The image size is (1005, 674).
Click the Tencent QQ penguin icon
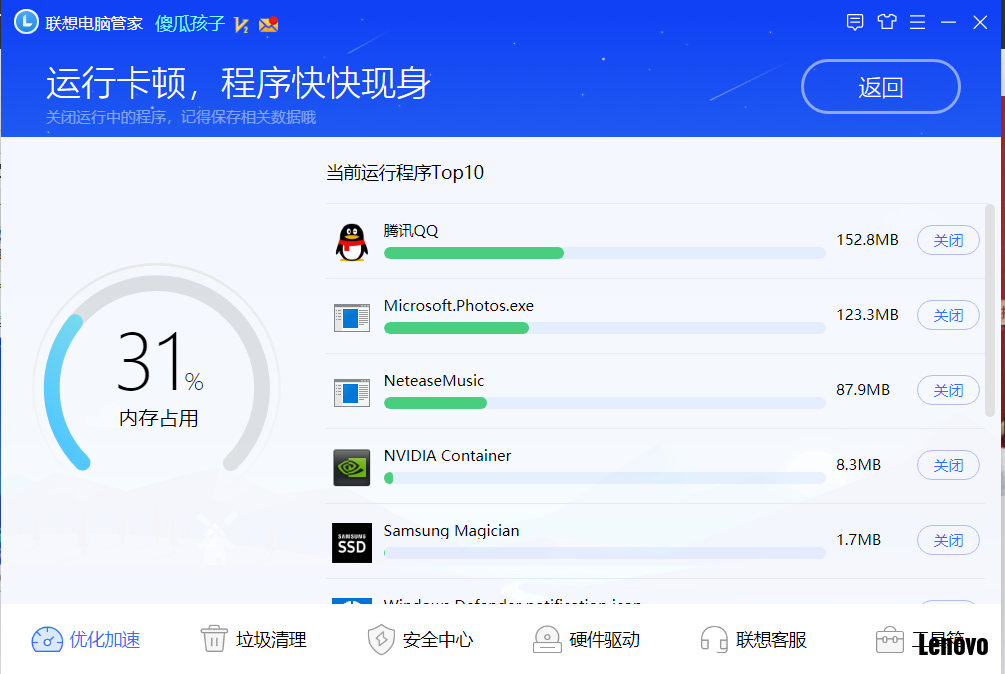click(351, 242)
